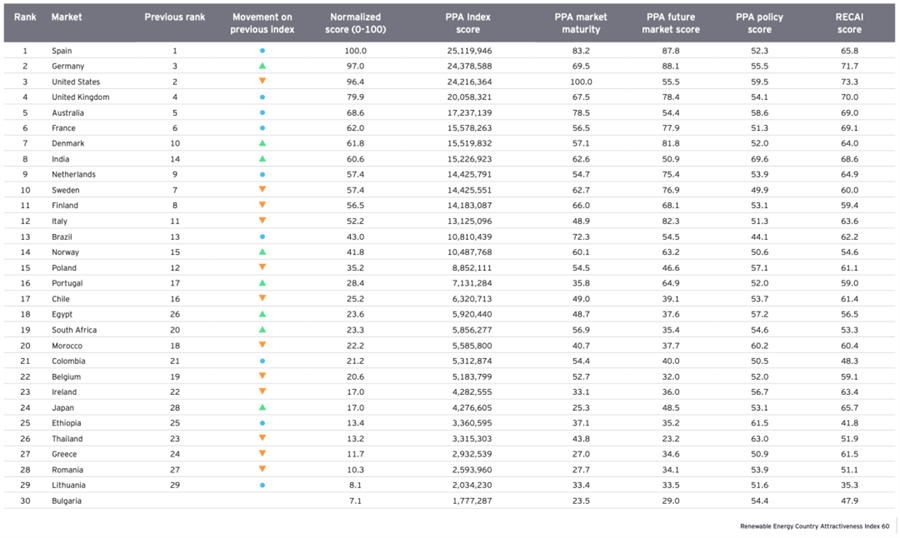The width and height of the screenshot is (900, 538).
Task: Select the Bulgaria market name
Action: tap(67, 501)
